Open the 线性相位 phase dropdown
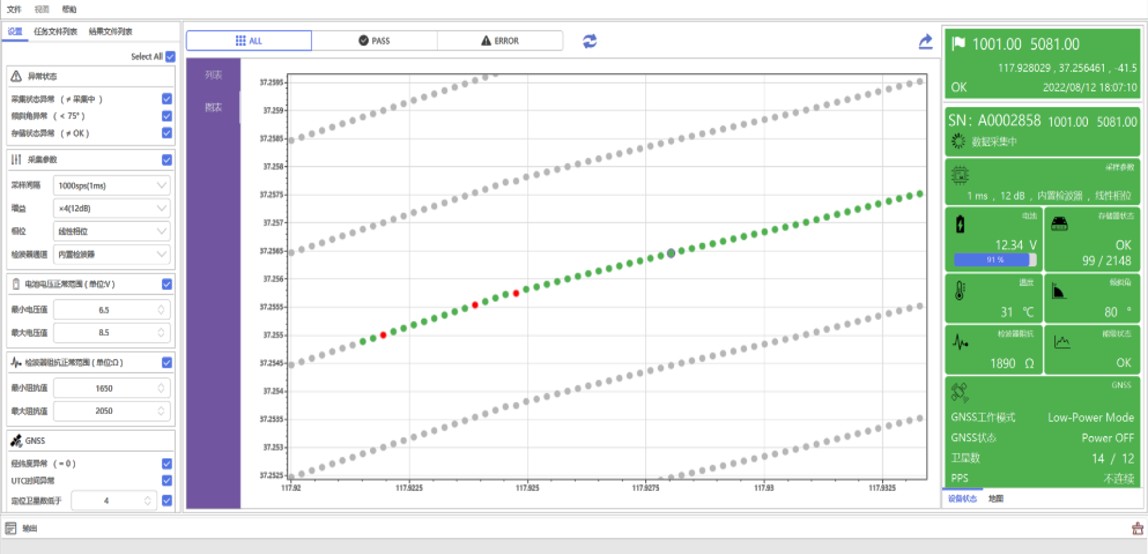 tap(112, 231)
